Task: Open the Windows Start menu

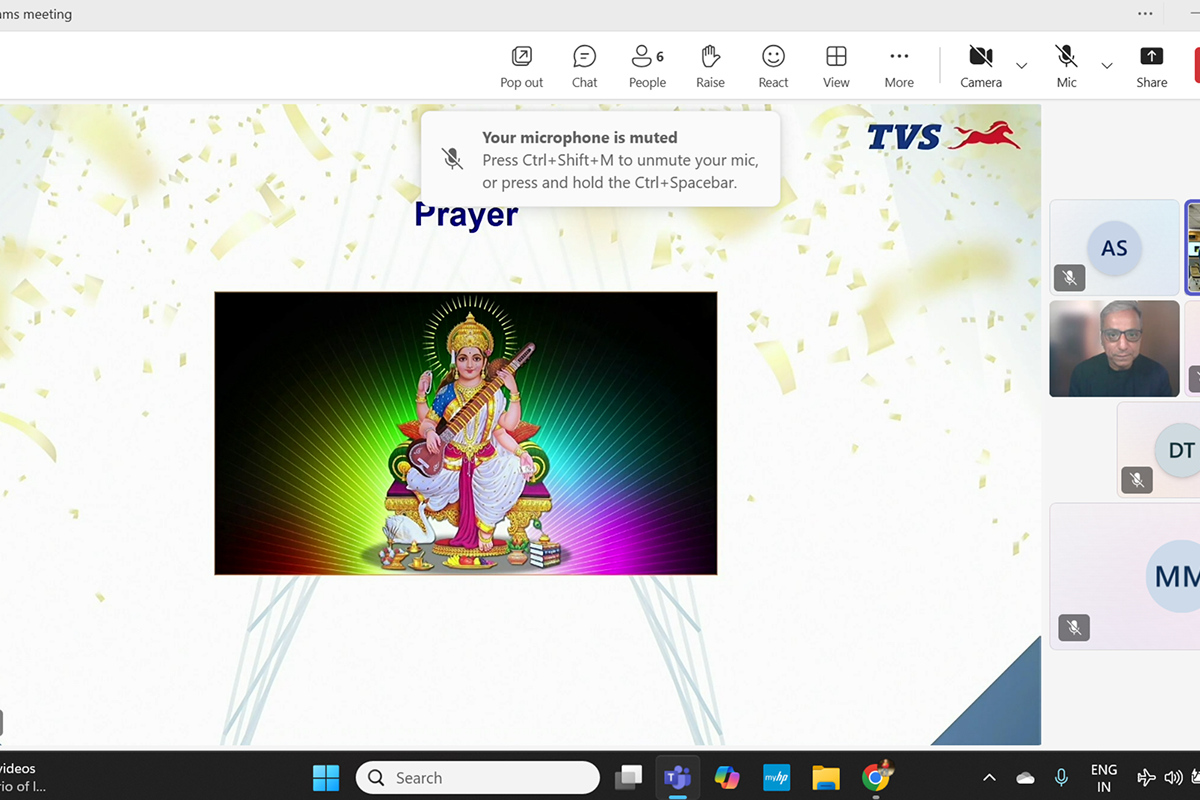Action: [326, 778]
